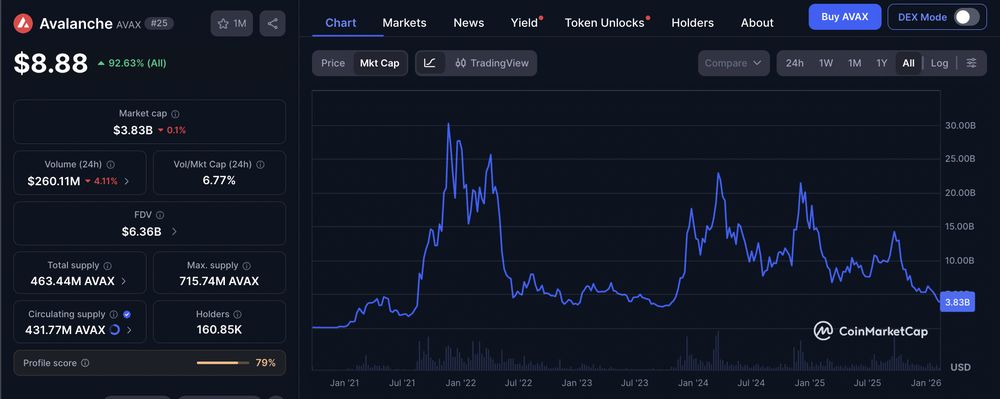Viewport: 1000px width, 399px height.
Task: Click the Holders info icon
Action: click(237, 314)
